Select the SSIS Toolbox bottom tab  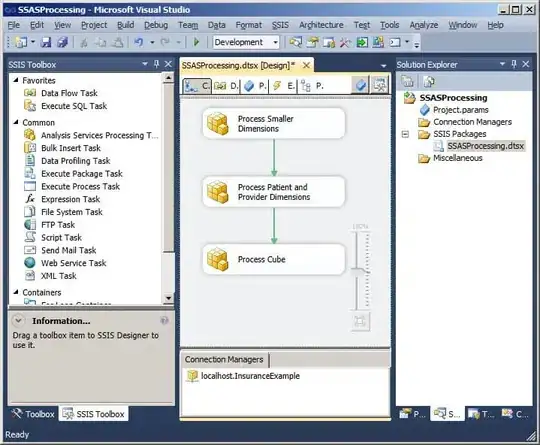[94, 414]
